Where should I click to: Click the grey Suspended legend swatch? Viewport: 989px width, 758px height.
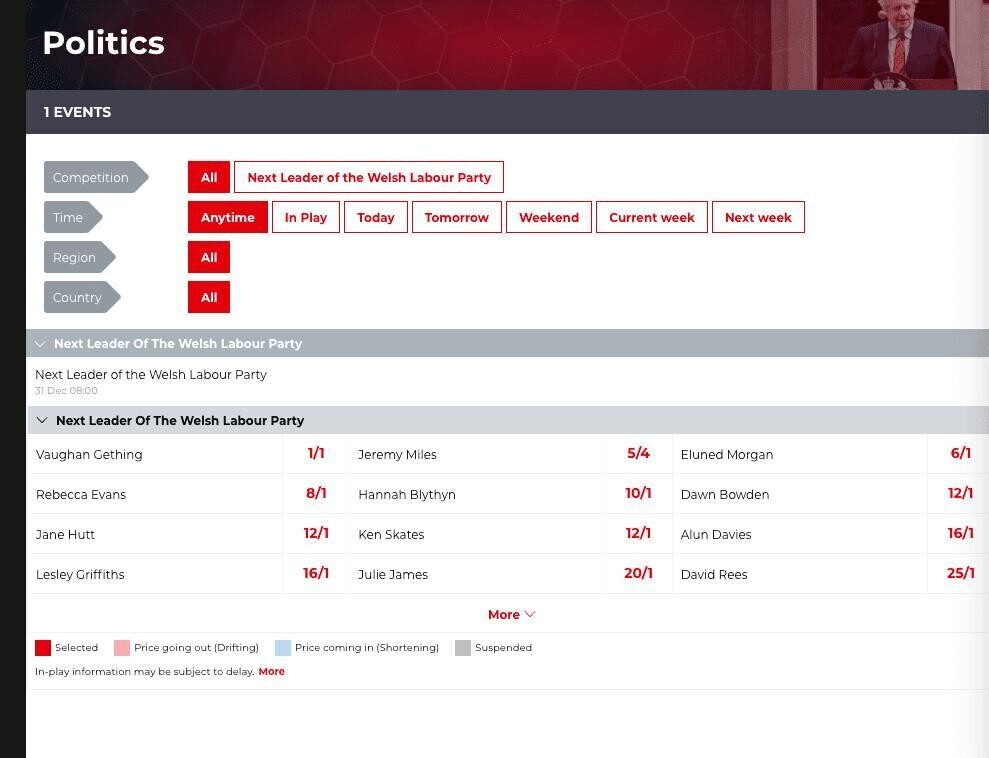coord(463,648)
